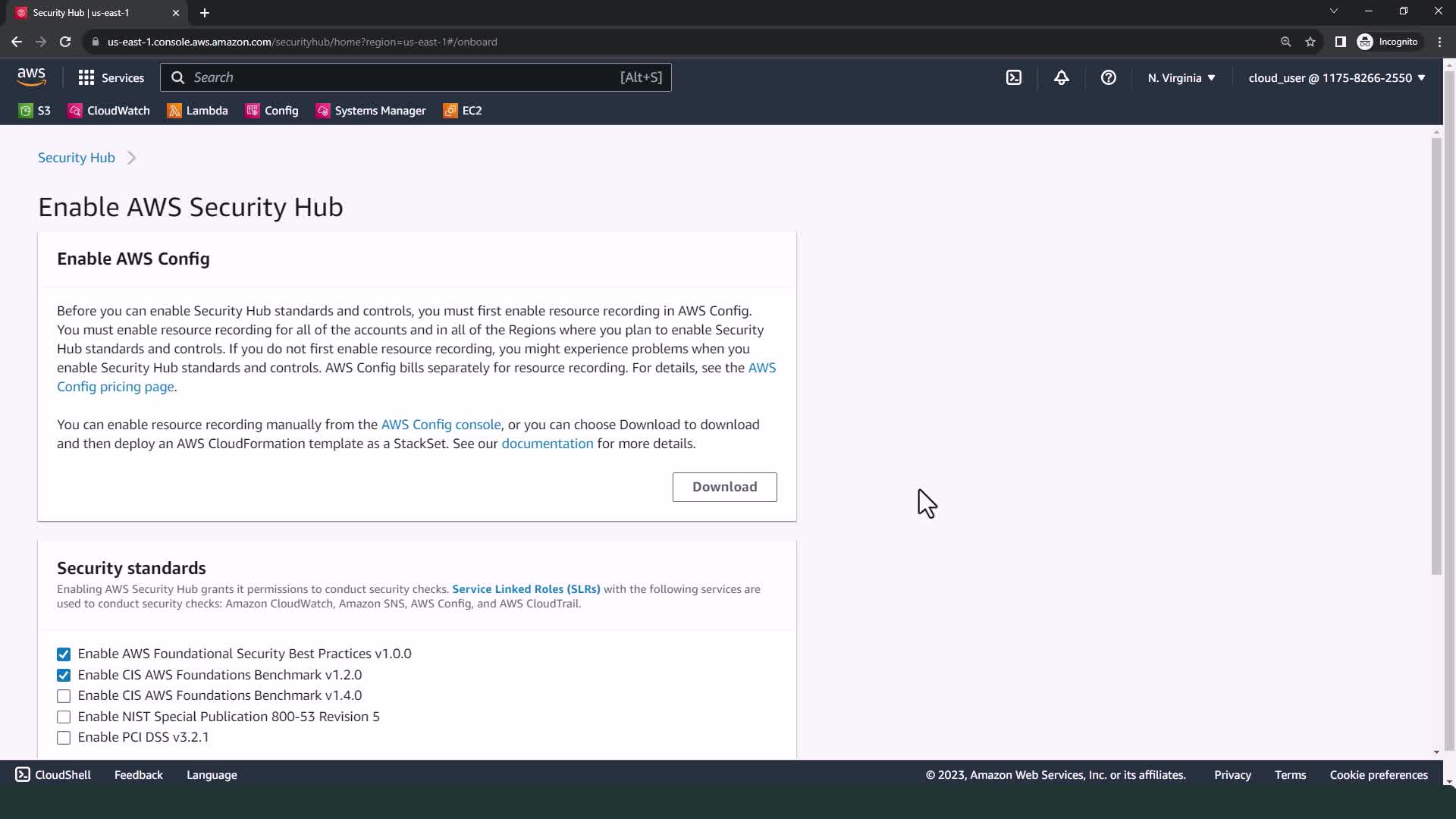1456x819 pixels.
Task: Enable PCI DSS v3.2.1 standard
Action: click(64, 738)
